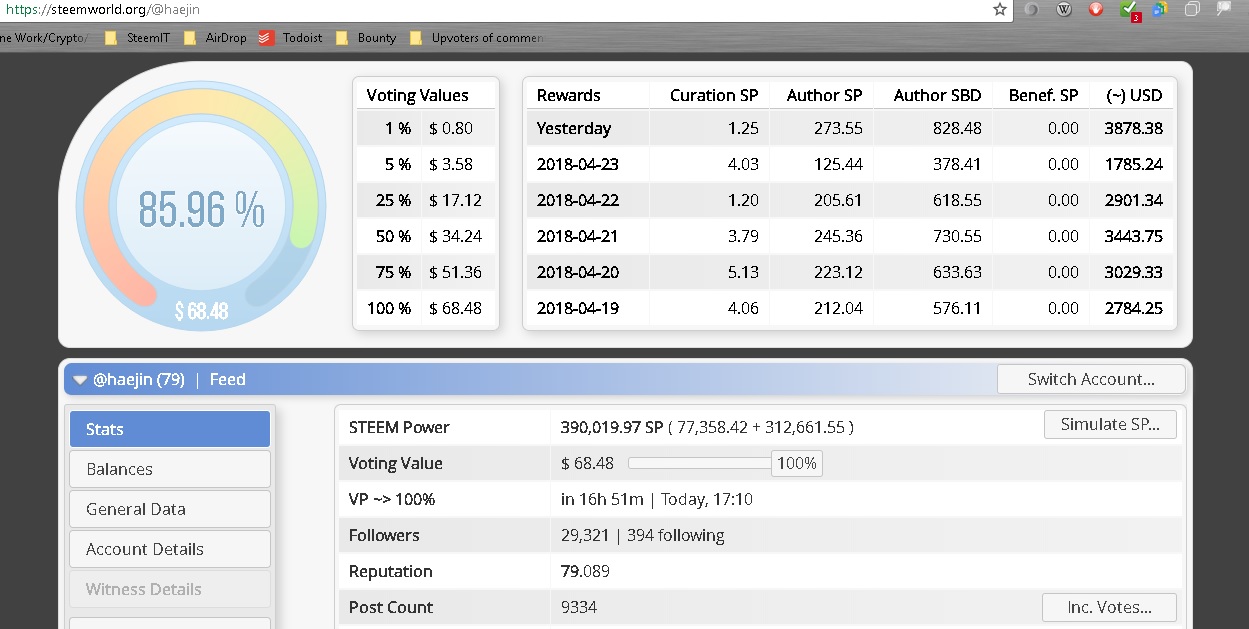Screen dimensions: 1249x629
Task: Select the Witness Details tab
Action: [170, 589]
